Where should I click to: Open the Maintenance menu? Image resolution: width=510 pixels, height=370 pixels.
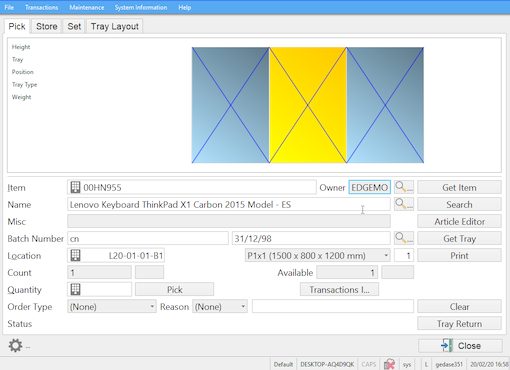coord(87,7)
